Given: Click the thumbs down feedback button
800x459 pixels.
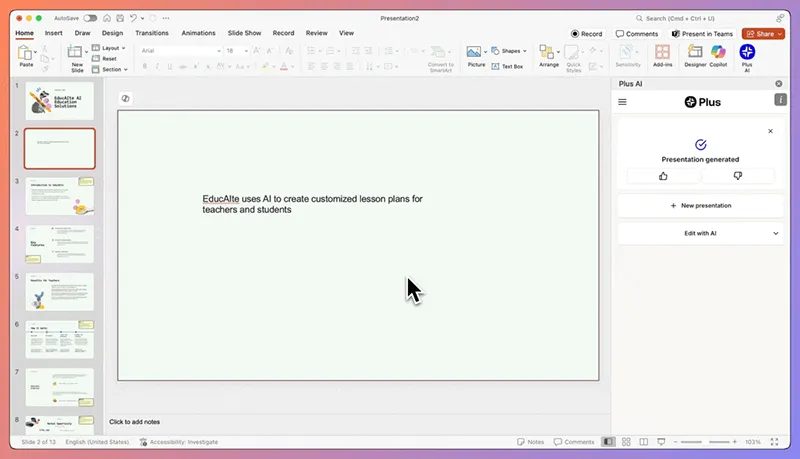Looking at the screenshot, I should click(x=738, y=176).
